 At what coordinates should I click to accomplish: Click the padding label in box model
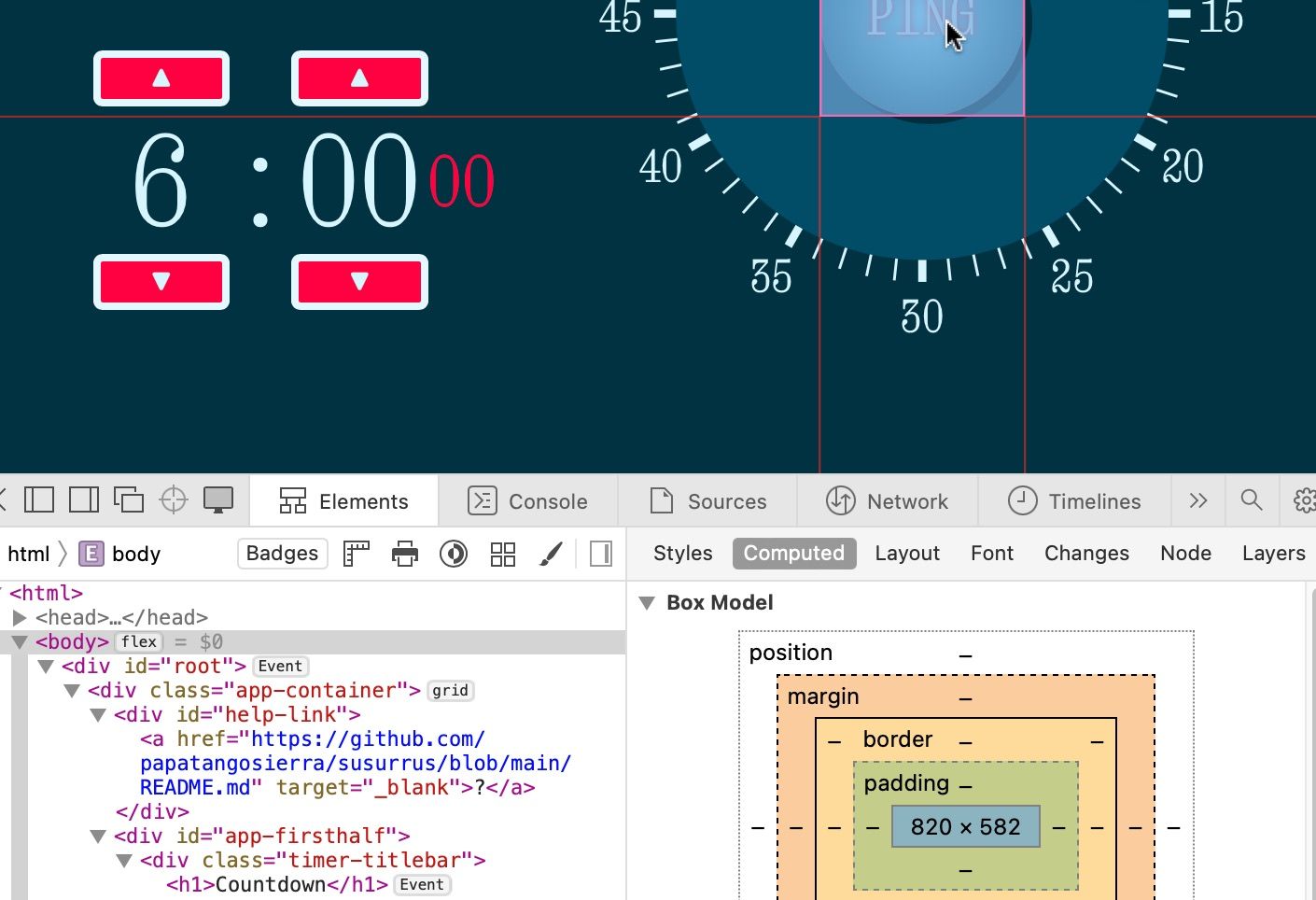(906, 783)
